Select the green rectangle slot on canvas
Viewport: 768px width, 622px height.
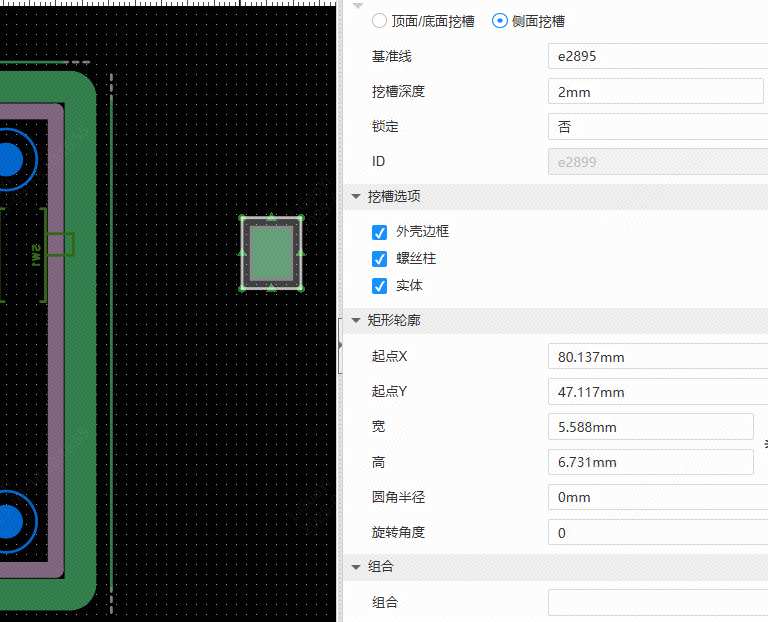click(x=271, y=254)
